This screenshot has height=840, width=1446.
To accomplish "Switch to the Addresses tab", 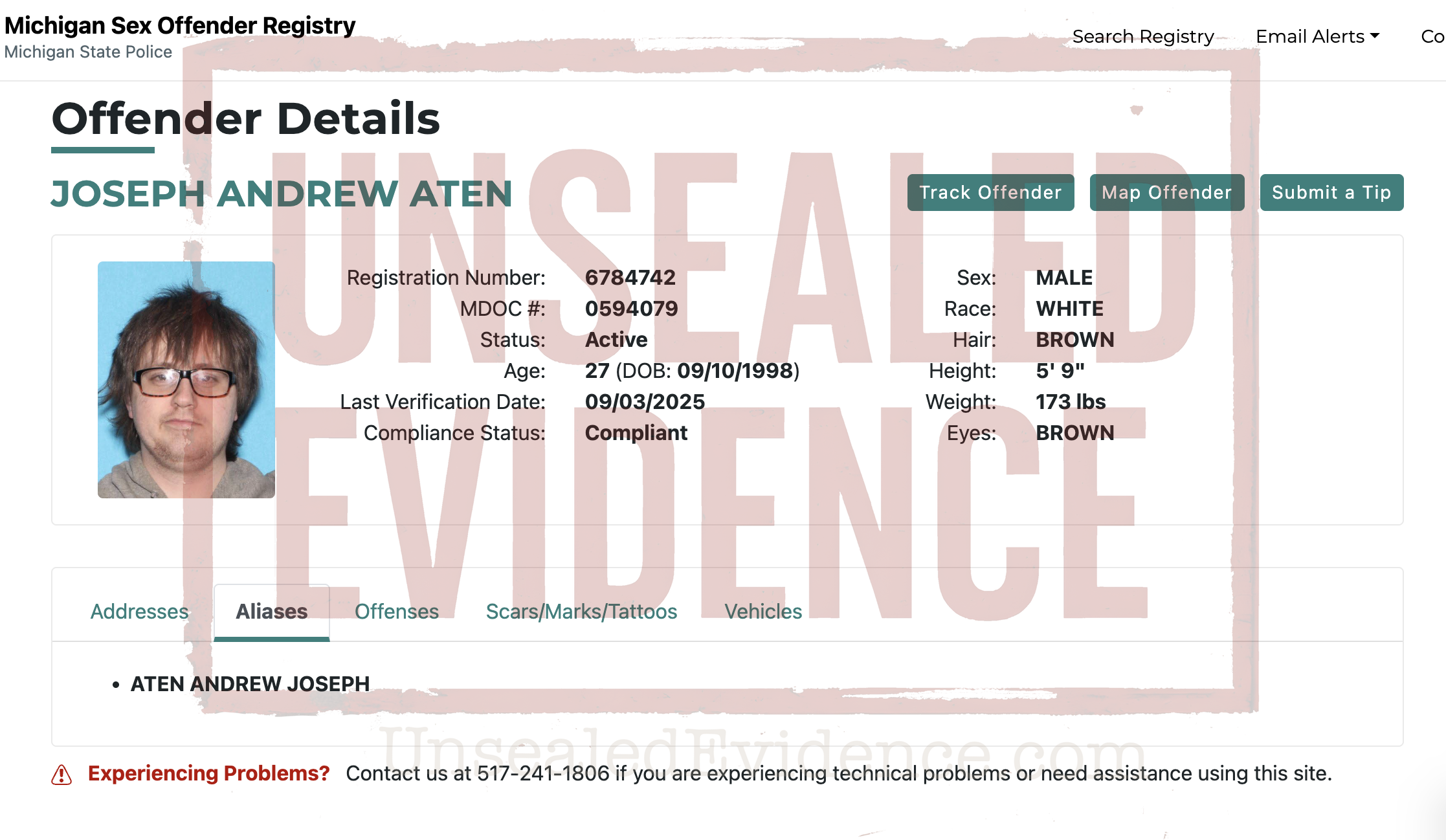I will 139,612.
